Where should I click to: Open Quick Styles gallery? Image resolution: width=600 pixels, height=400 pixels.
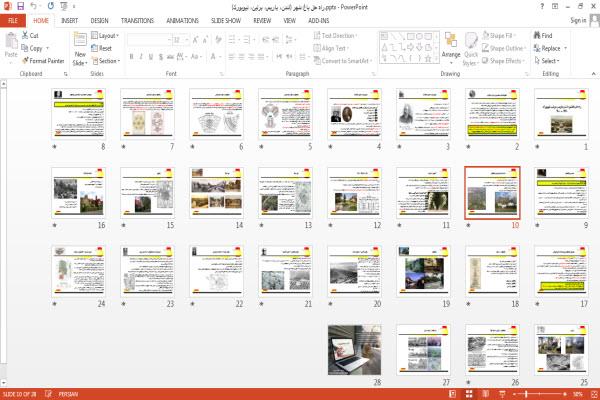click(x=471, y=49)
